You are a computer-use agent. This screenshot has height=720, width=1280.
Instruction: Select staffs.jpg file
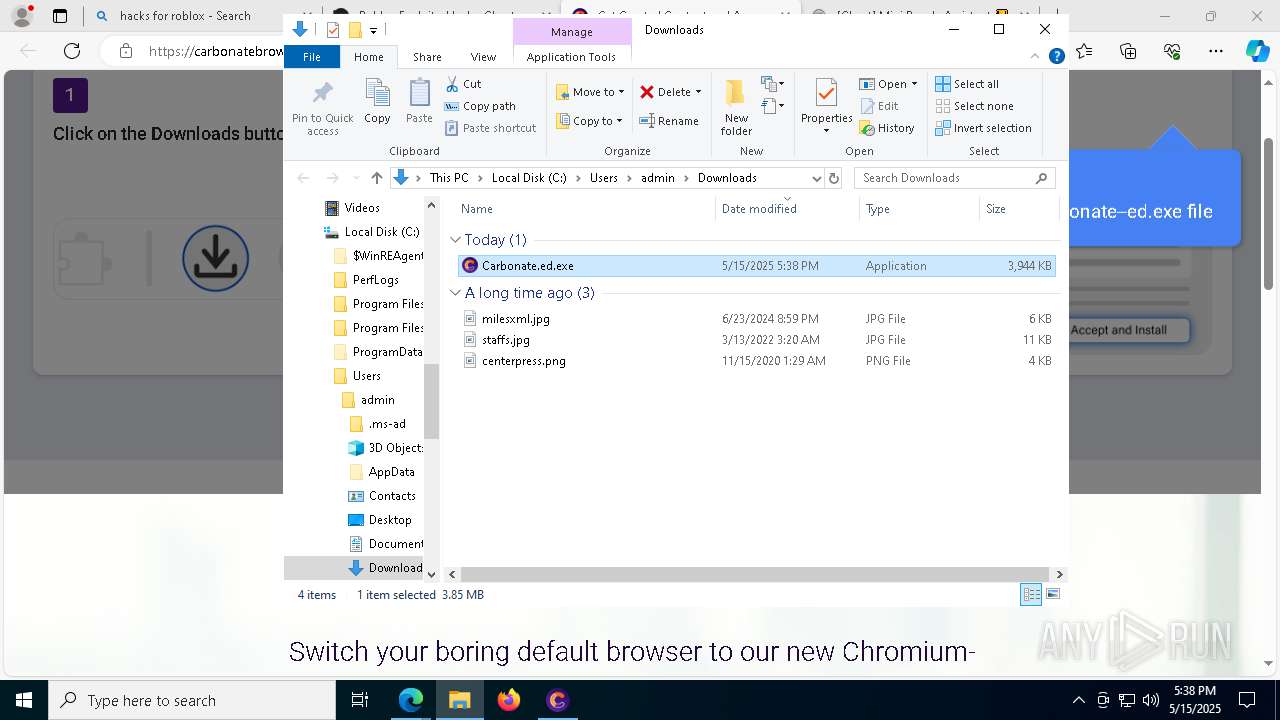click(x=756, y=340)
